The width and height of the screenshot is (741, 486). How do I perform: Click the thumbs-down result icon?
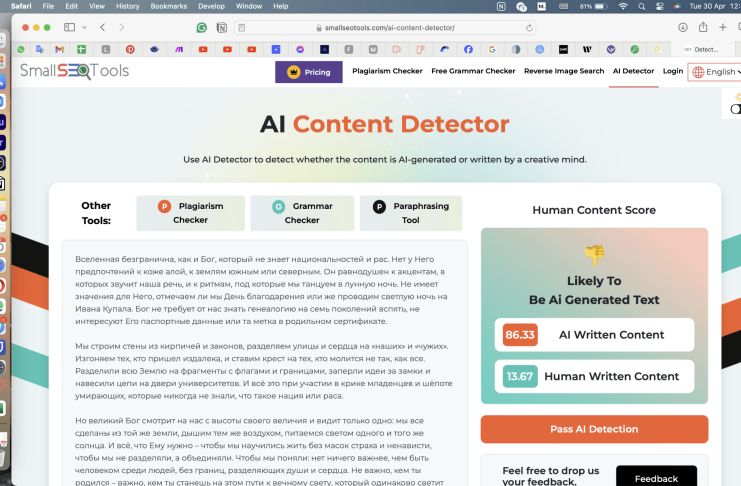[x=594, y=255]
